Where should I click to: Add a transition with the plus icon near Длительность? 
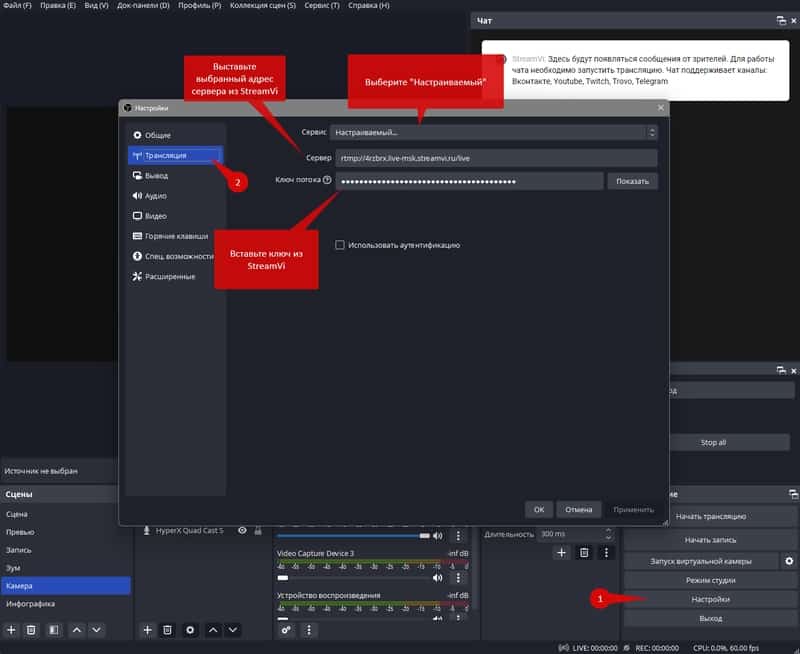coord(561,552)
